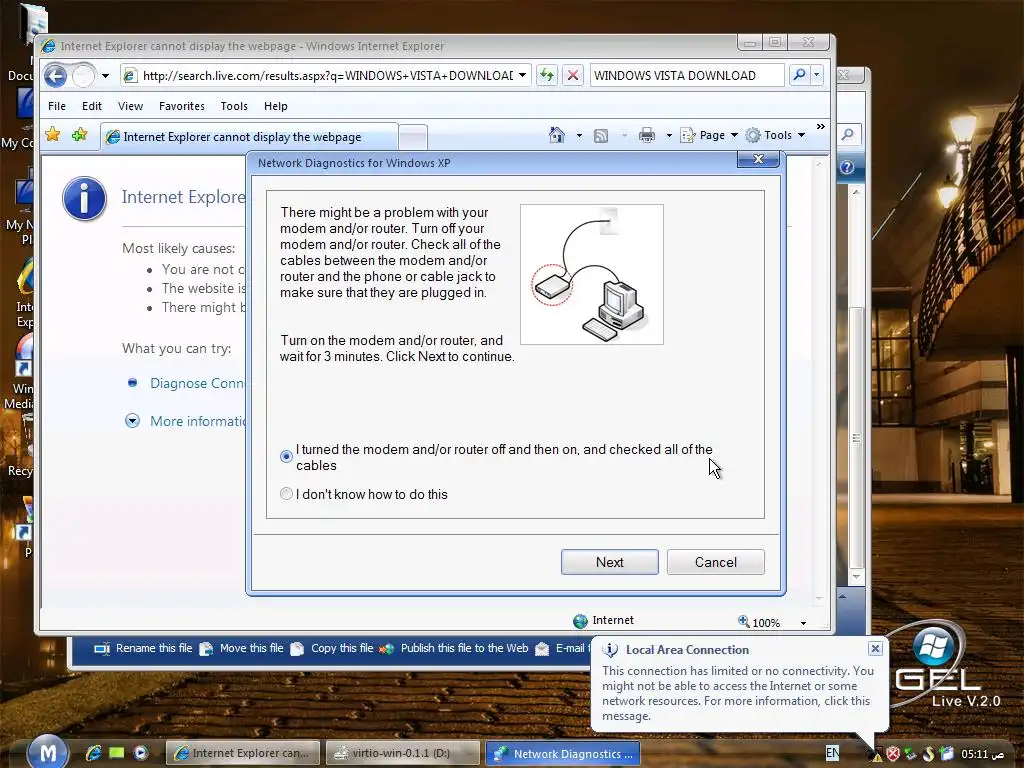Image resolution: width=1024 pixels, height=768 pixels.
Task: Open the Page dropdown menu
Action: coord(709,135)
